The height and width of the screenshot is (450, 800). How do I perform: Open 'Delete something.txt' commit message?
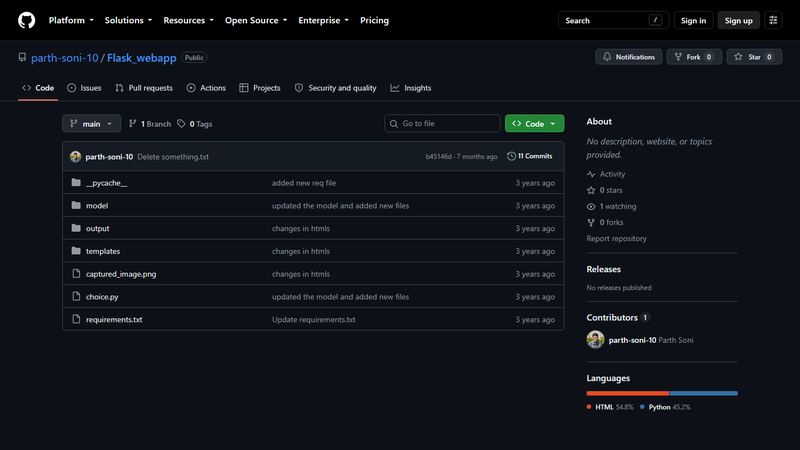[173, 157]
